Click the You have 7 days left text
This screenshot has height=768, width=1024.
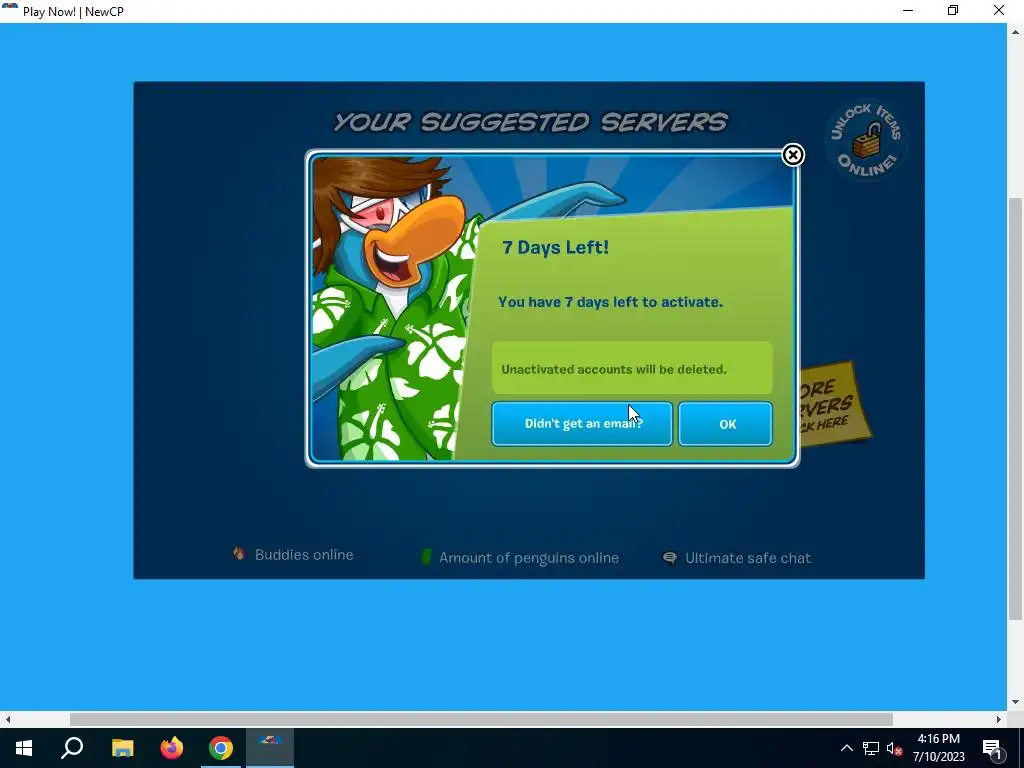click(x=611, y=302)
